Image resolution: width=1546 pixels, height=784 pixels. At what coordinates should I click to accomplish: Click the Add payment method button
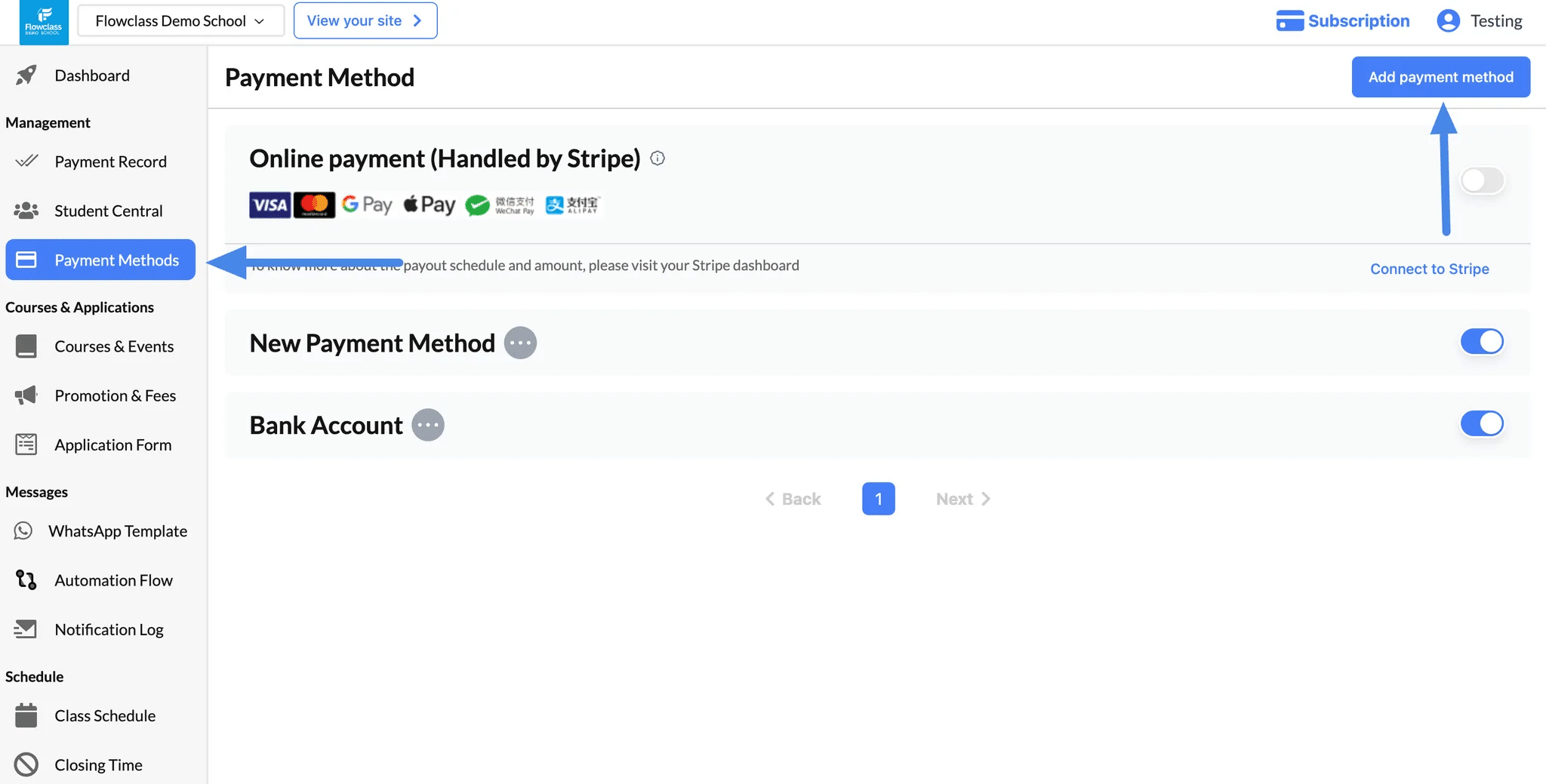pos(1440,76)
